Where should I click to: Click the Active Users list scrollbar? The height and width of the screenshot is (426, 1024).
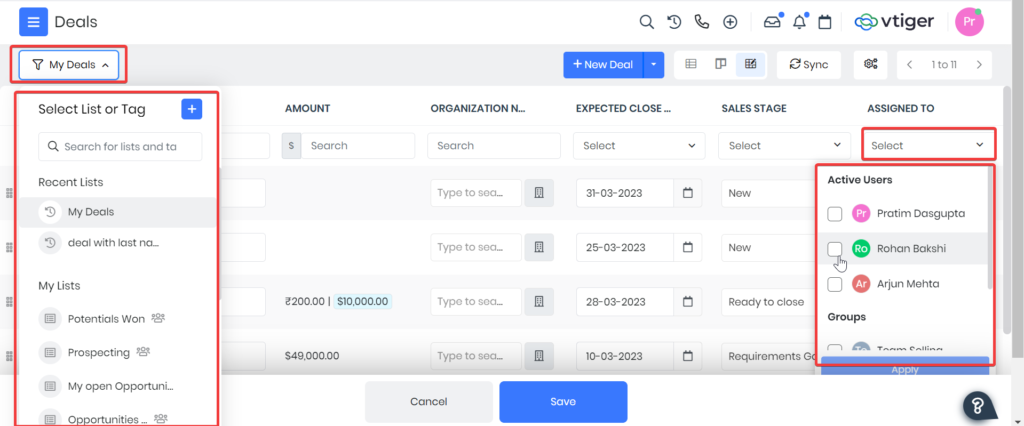click(x=991, y=229)
